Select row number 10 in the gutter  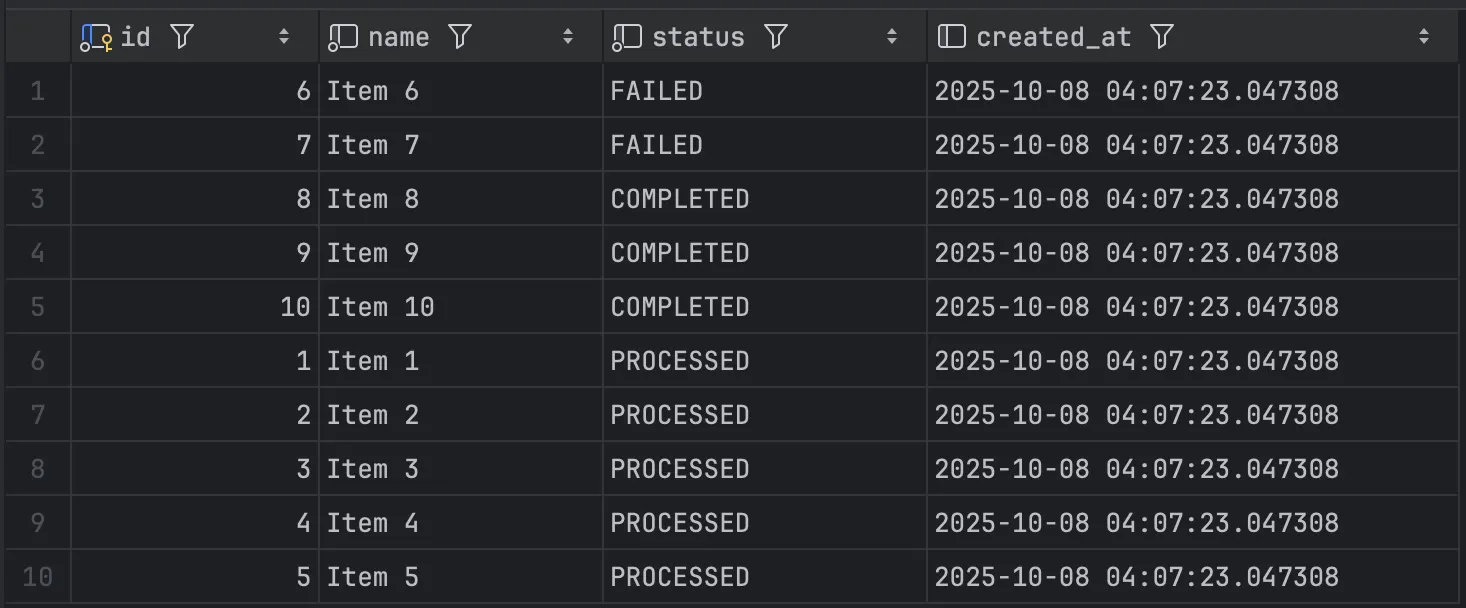point(37,577)
